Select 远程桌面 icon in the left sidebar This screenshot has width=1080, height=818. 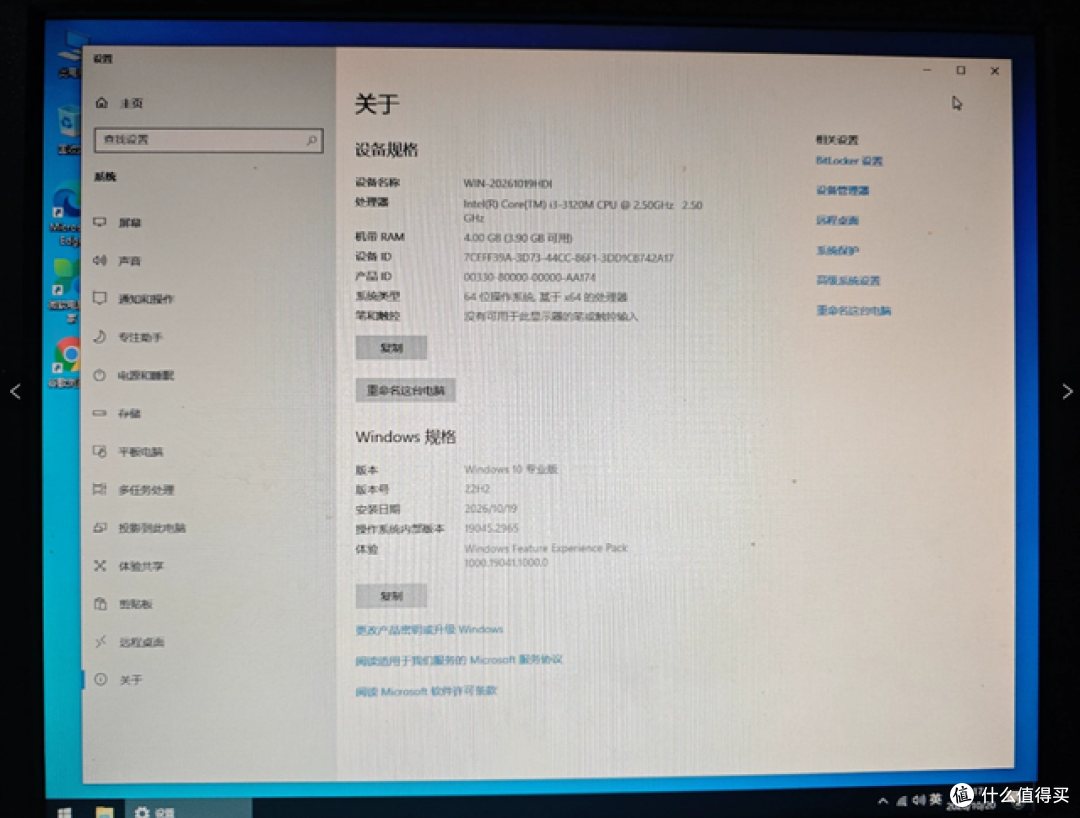tap(100, 642)
